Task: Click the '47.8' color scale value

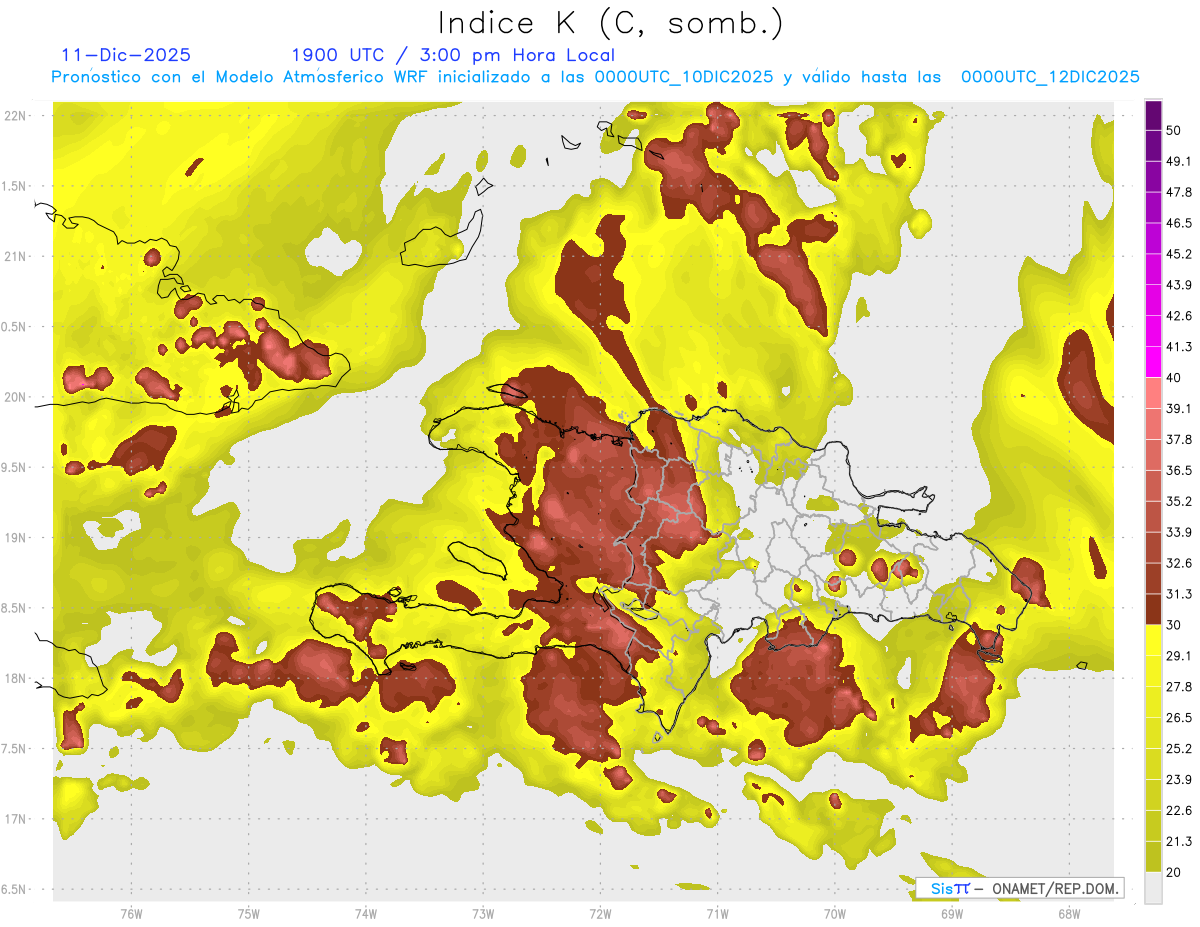Action: tap(1179, 192)
